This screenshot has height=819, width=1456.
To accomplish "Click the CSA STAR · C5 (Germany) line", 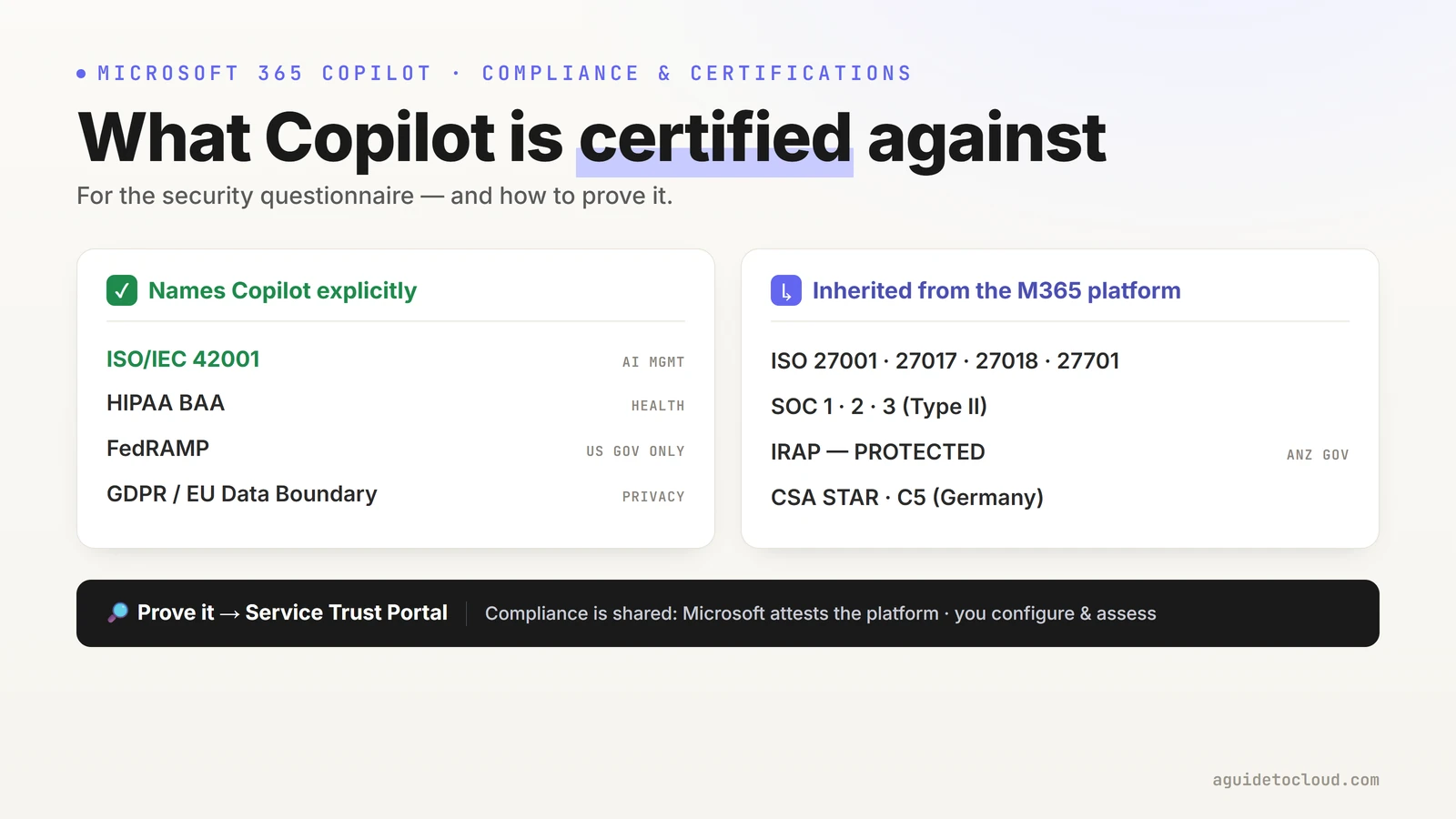I will point(907,498).
